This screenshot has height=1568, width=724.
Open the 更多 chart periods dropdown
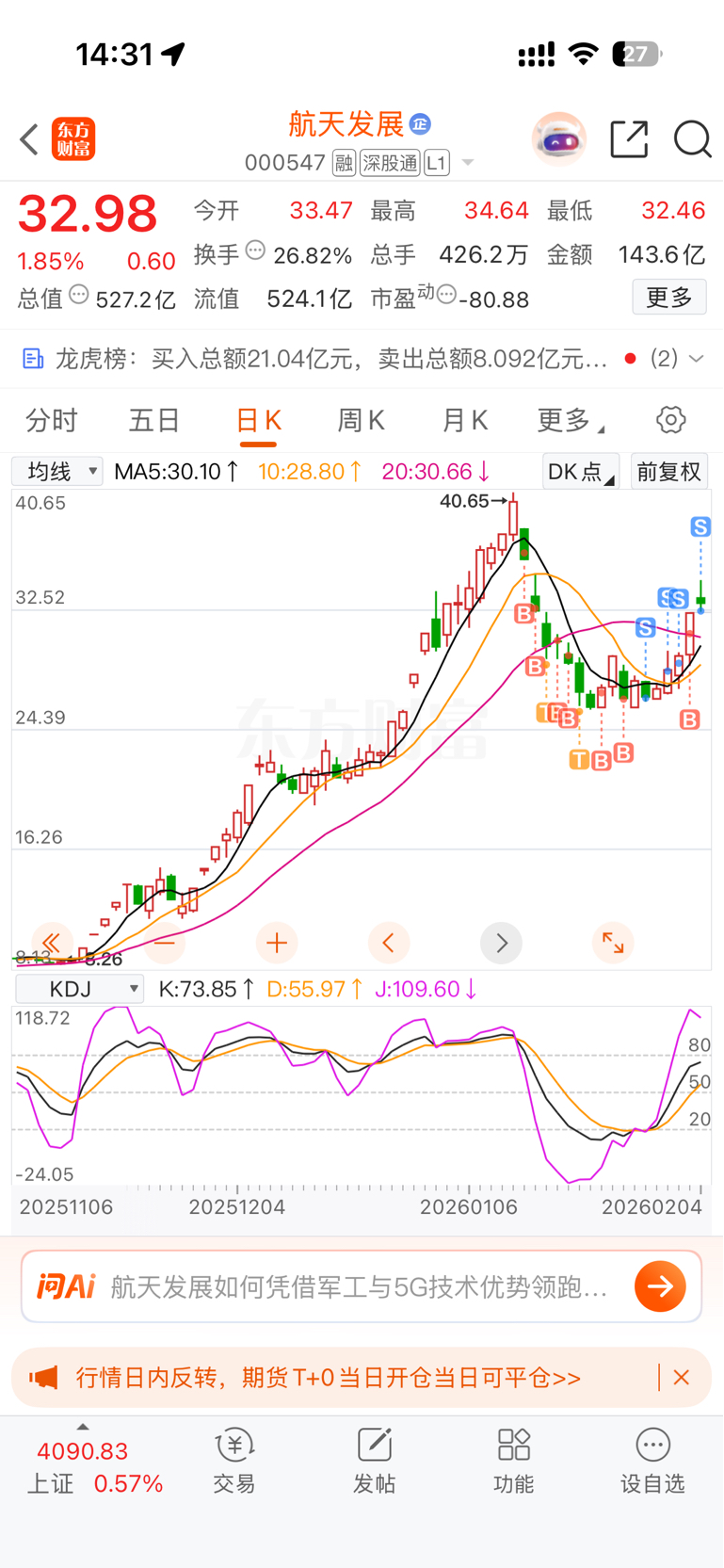[570, 420]
